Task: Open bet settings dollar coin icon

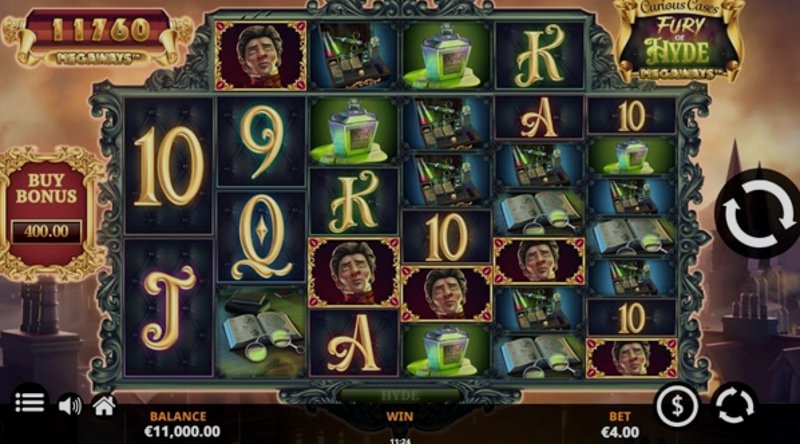Action: pos(677,406)
